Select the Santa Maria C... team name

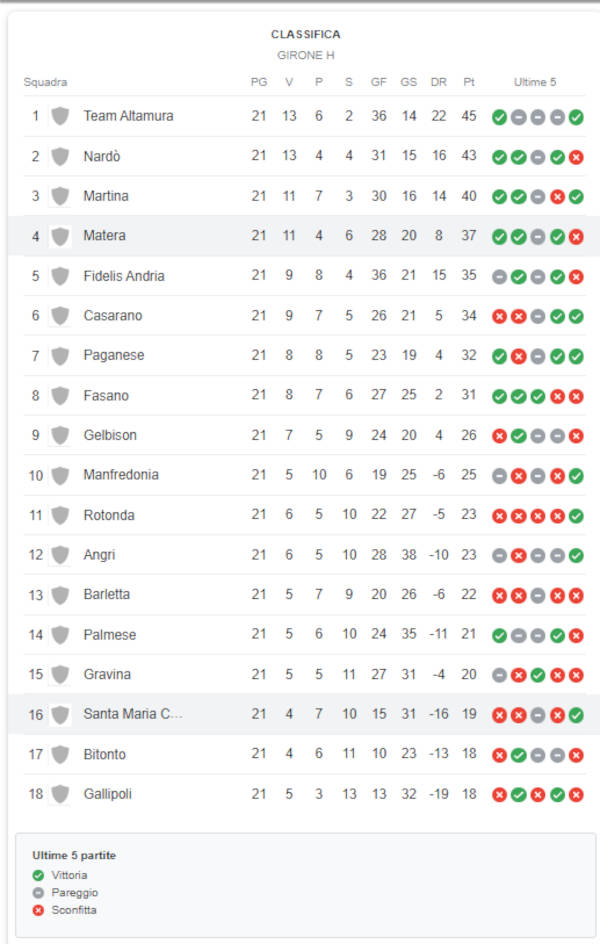click(133, 714)
